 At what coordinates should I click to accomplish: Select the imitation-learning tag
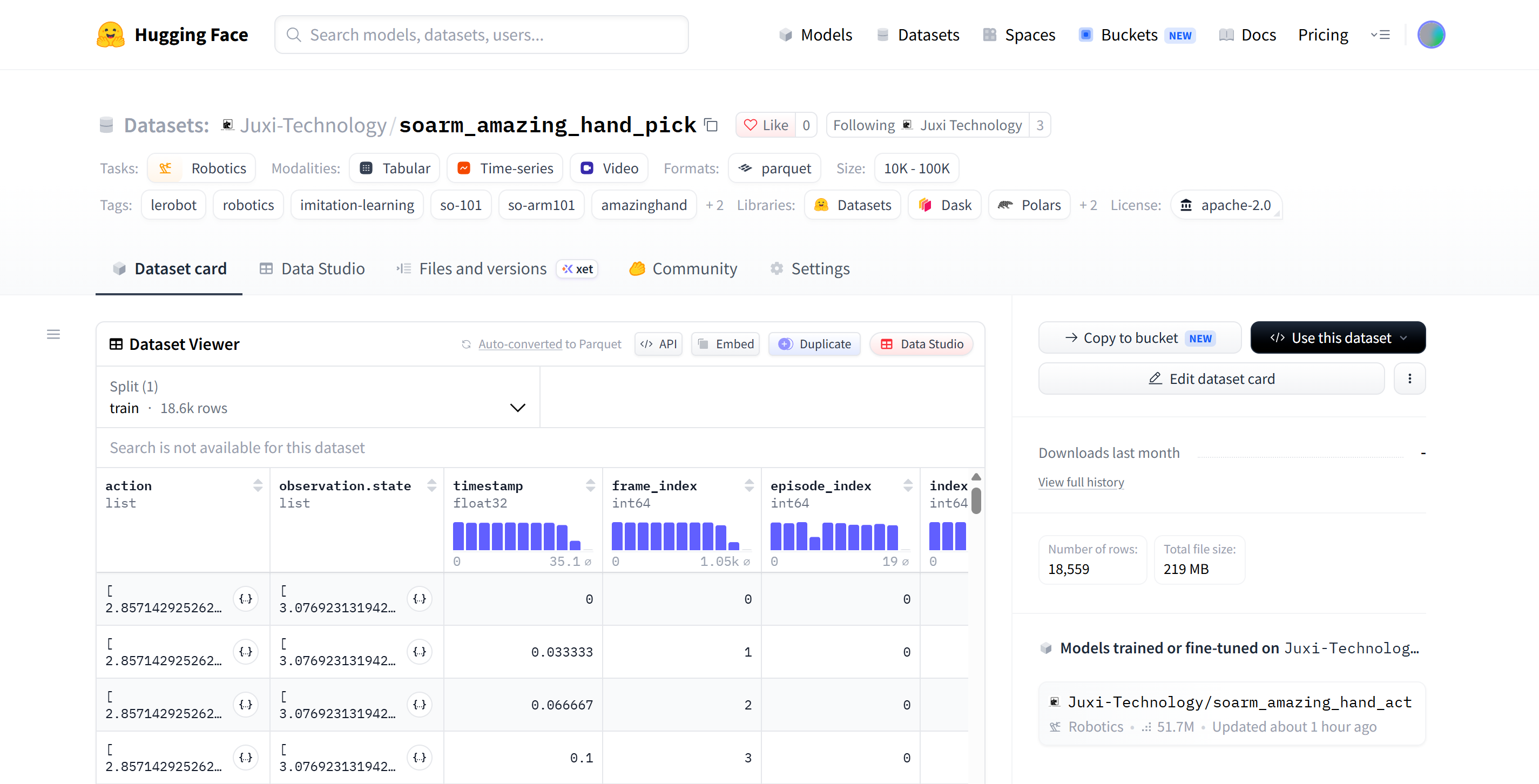click(x=357, y=205)
